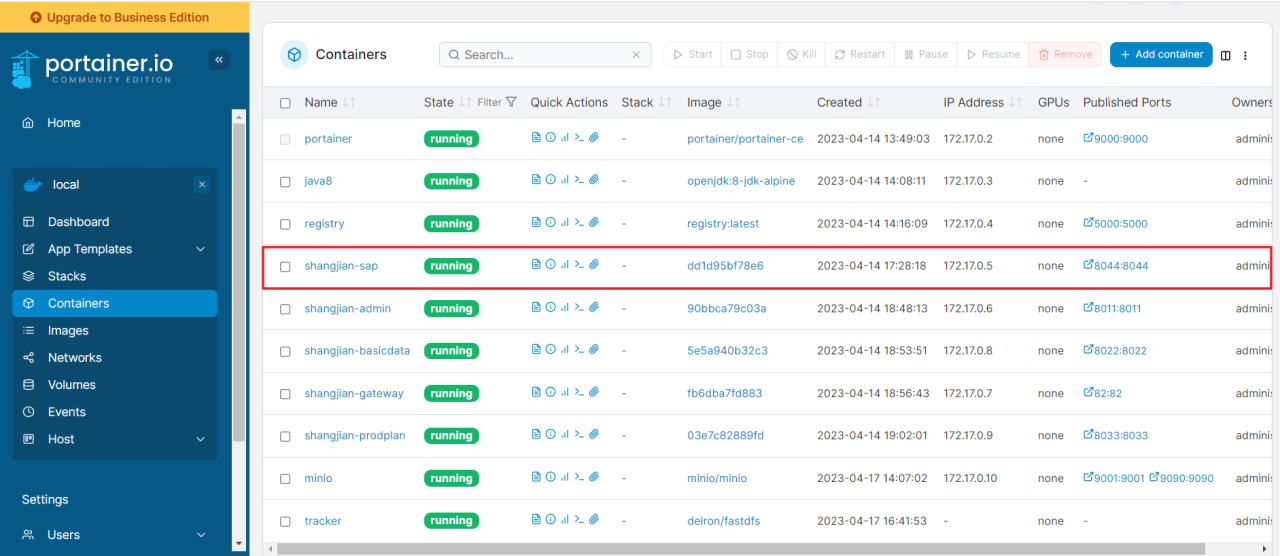Tick the checkbox for tracker container
This screenshot has height=556, width=1280.
[x=285, y=521]
